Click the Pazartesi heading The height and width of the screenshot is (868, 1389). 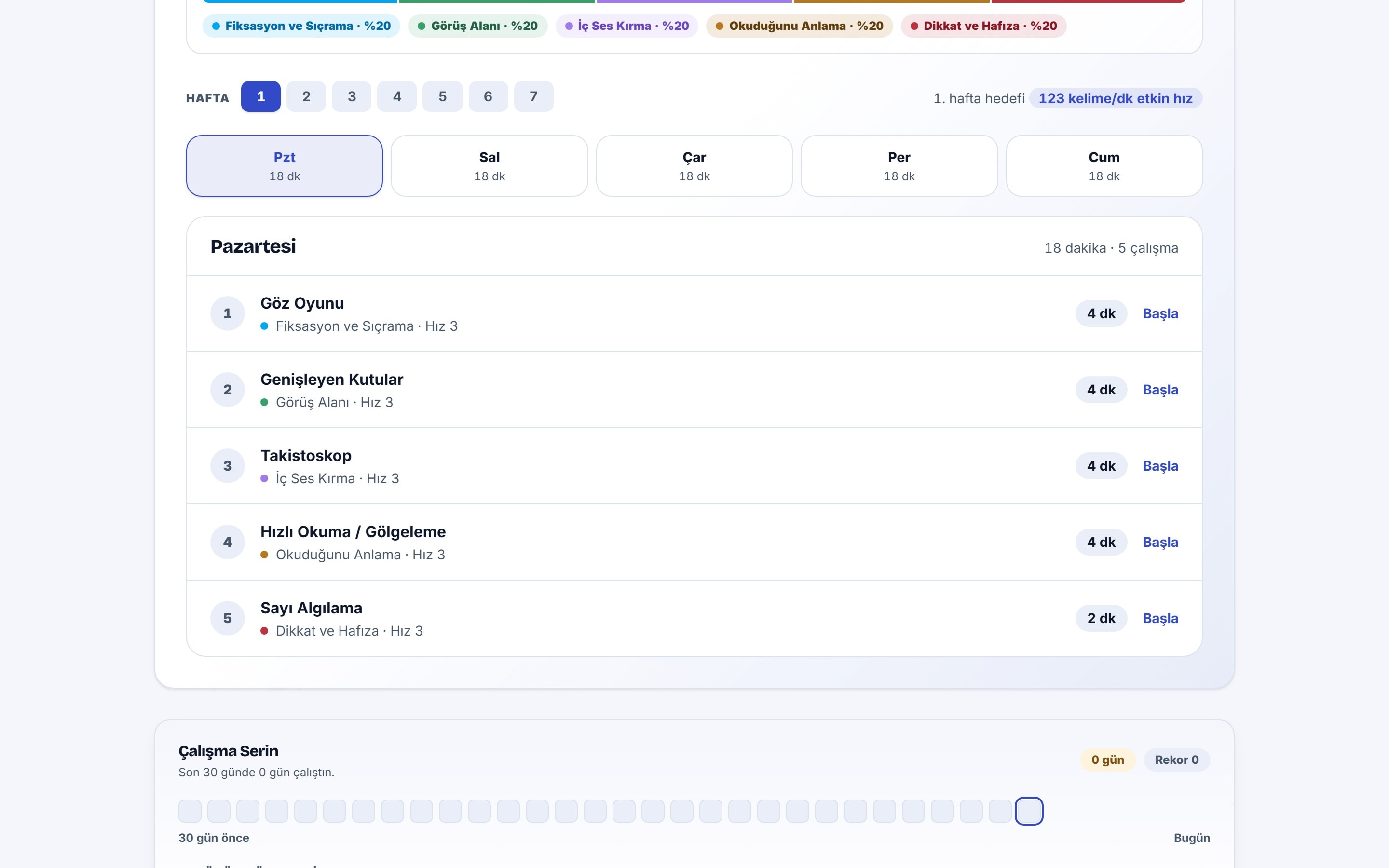point(253,246)
